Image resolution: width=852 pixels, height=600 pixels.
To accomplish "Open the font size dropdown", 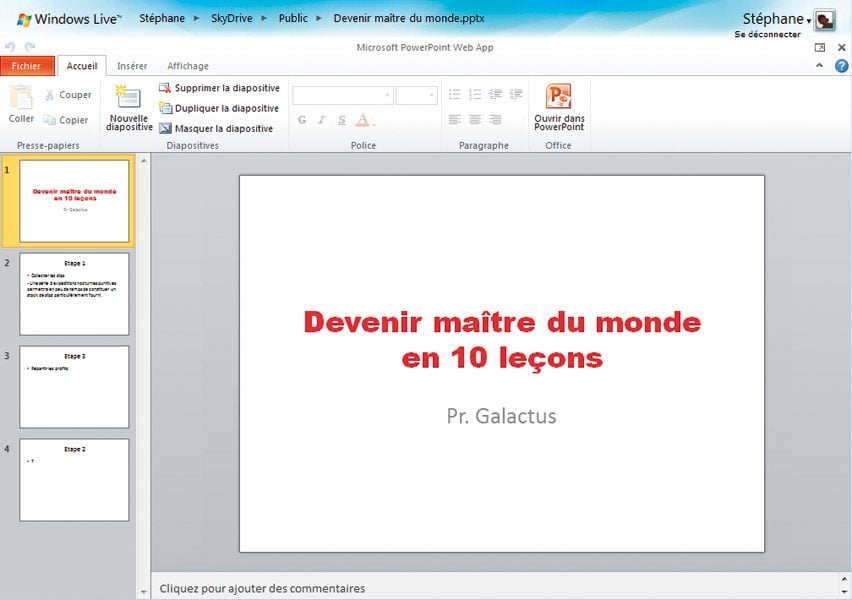I will [x=431, y=95].
